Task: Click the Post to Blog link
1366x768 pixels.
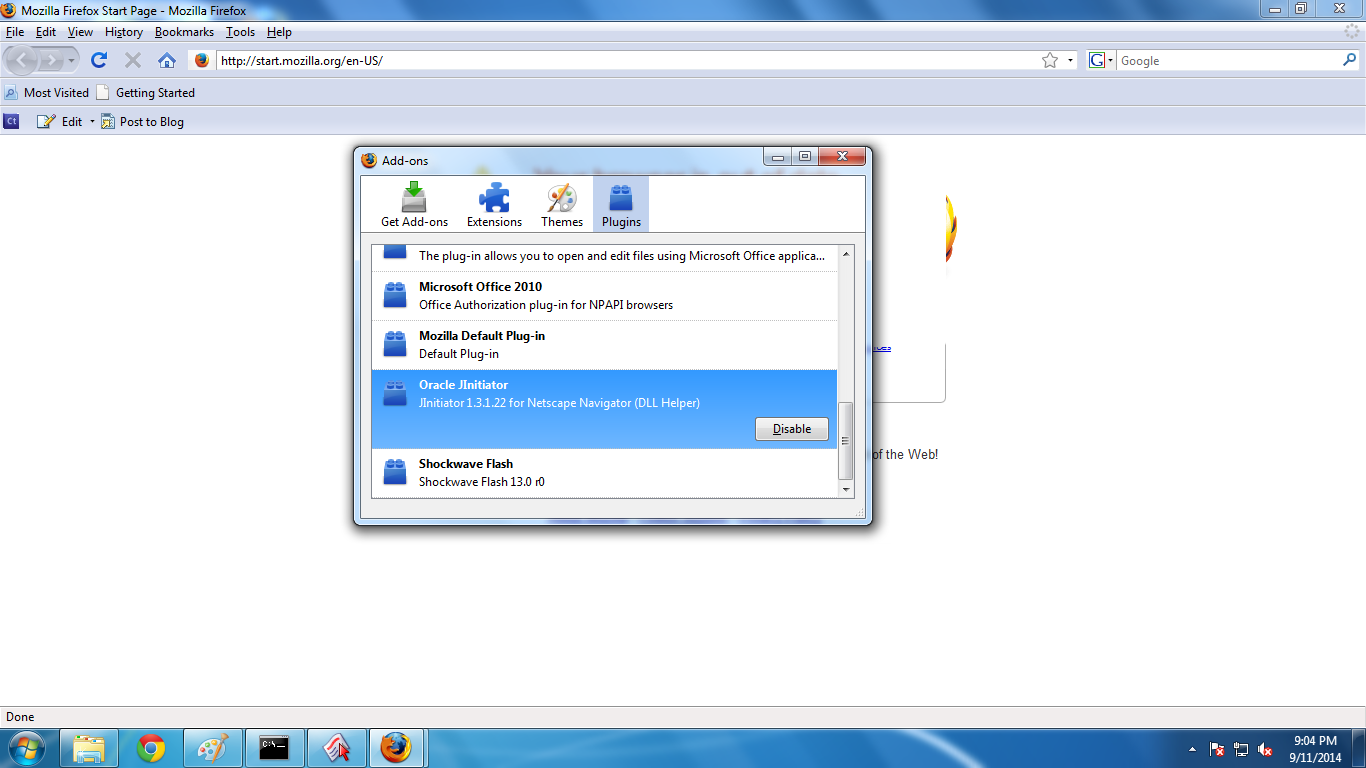Action: (x=151, y=121)
